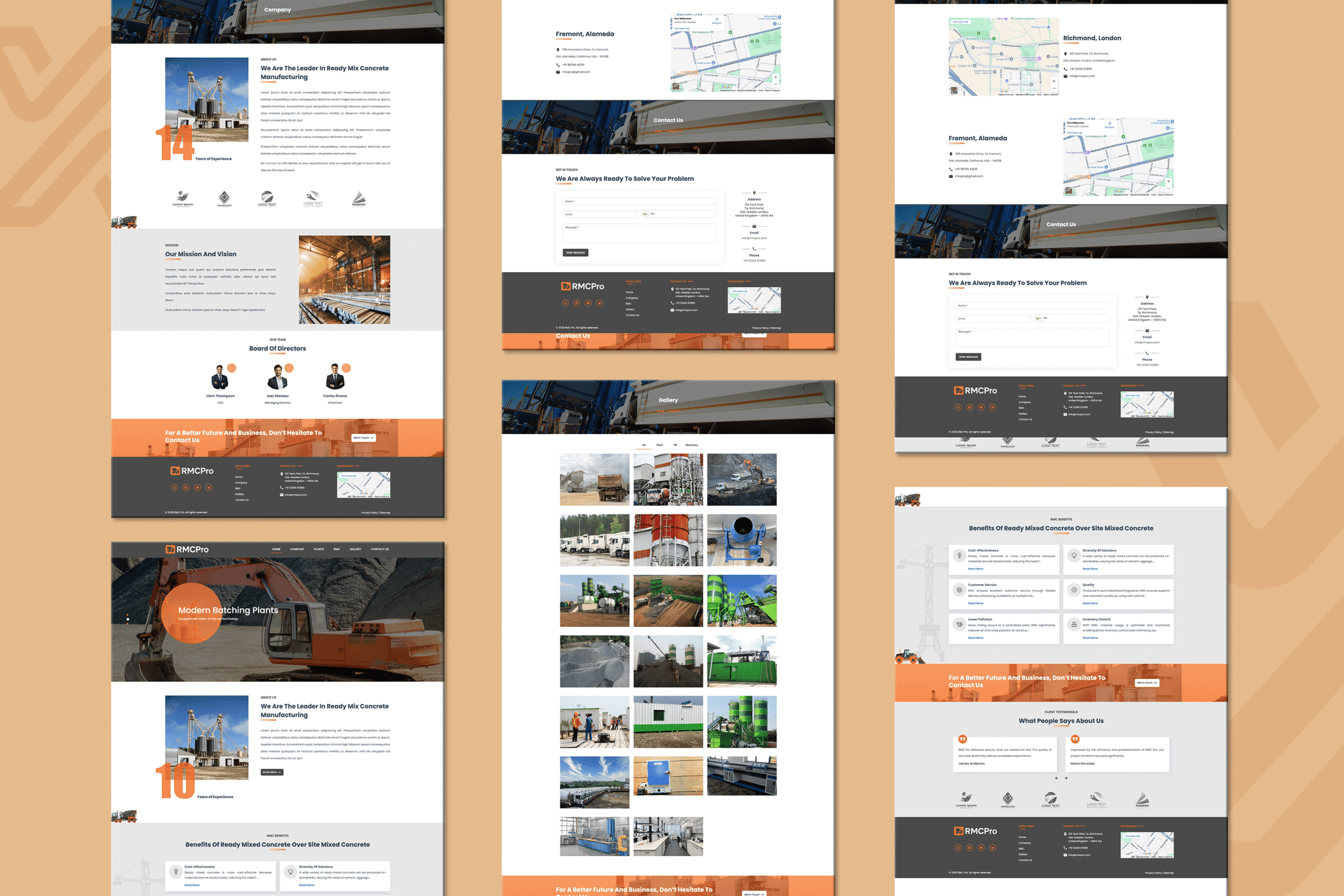Open country flag dropdown in center page contact form
This screenshot has width=1344, height=896.
point(645,214)
